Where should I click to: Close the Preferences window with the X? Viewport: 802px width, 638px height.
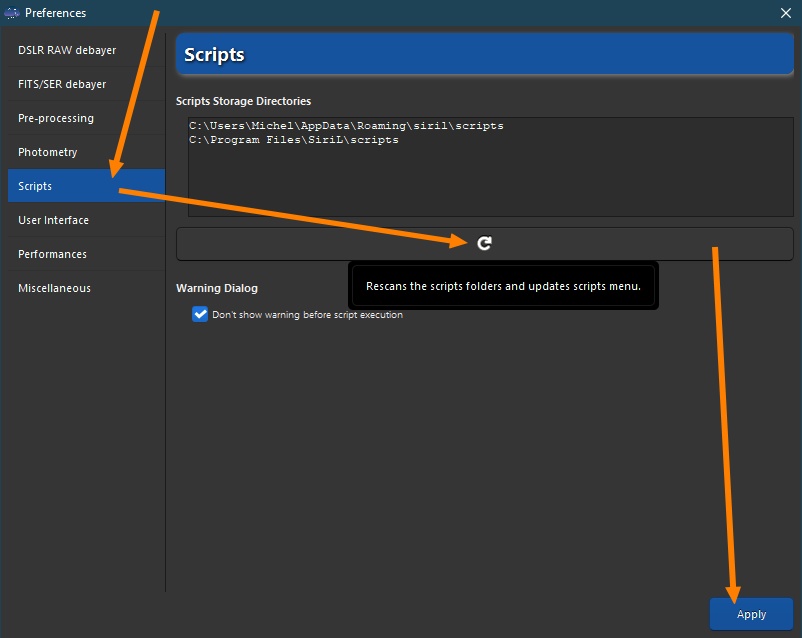coord(784,13)
